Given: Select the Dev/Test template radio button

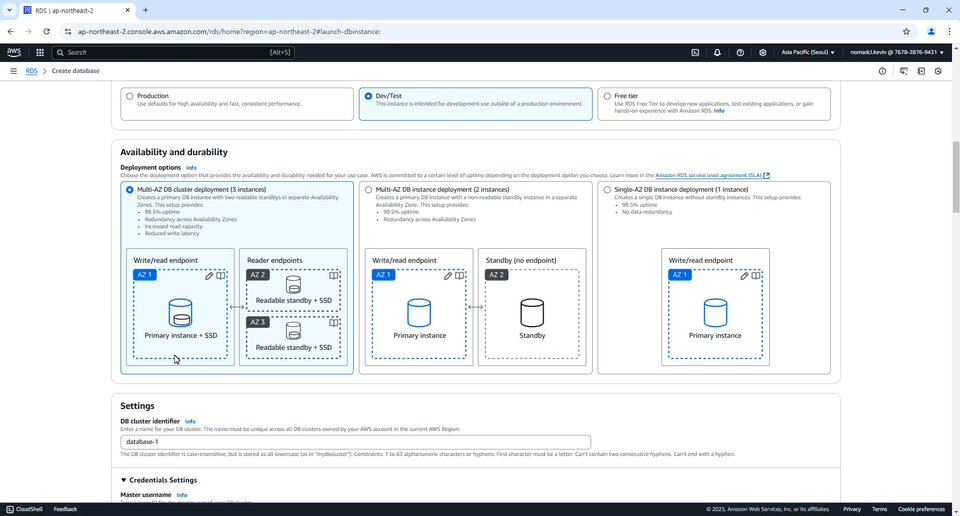Looking at the screenshot, I should (368, 96).
